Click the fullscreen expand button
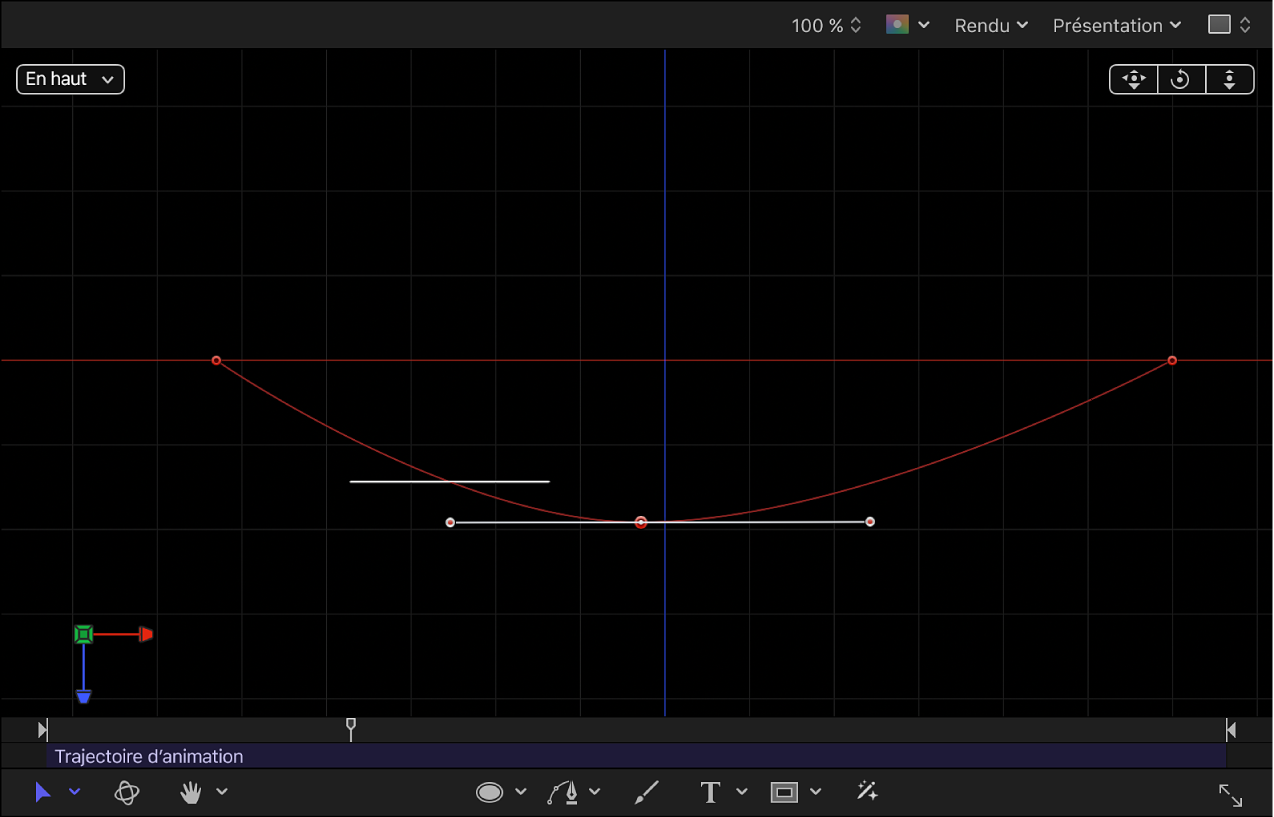 tap(1230, 793)
